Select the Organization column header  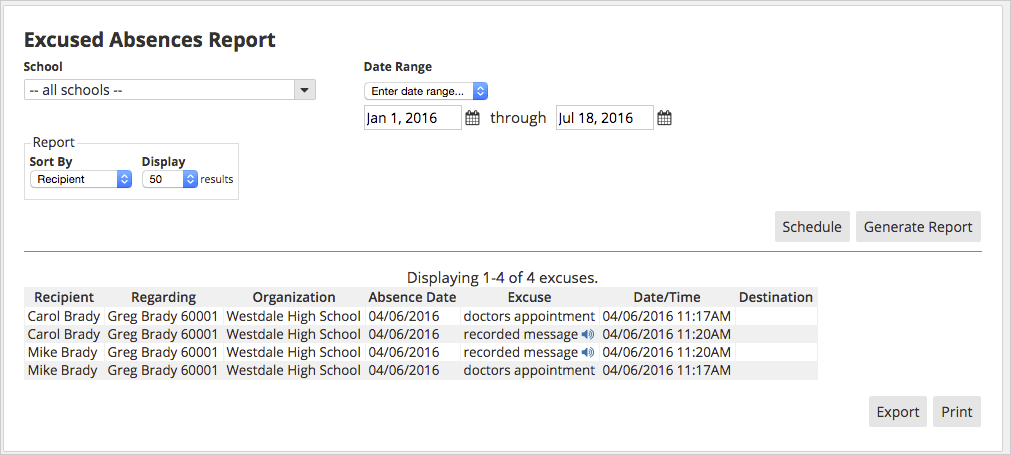294,297
